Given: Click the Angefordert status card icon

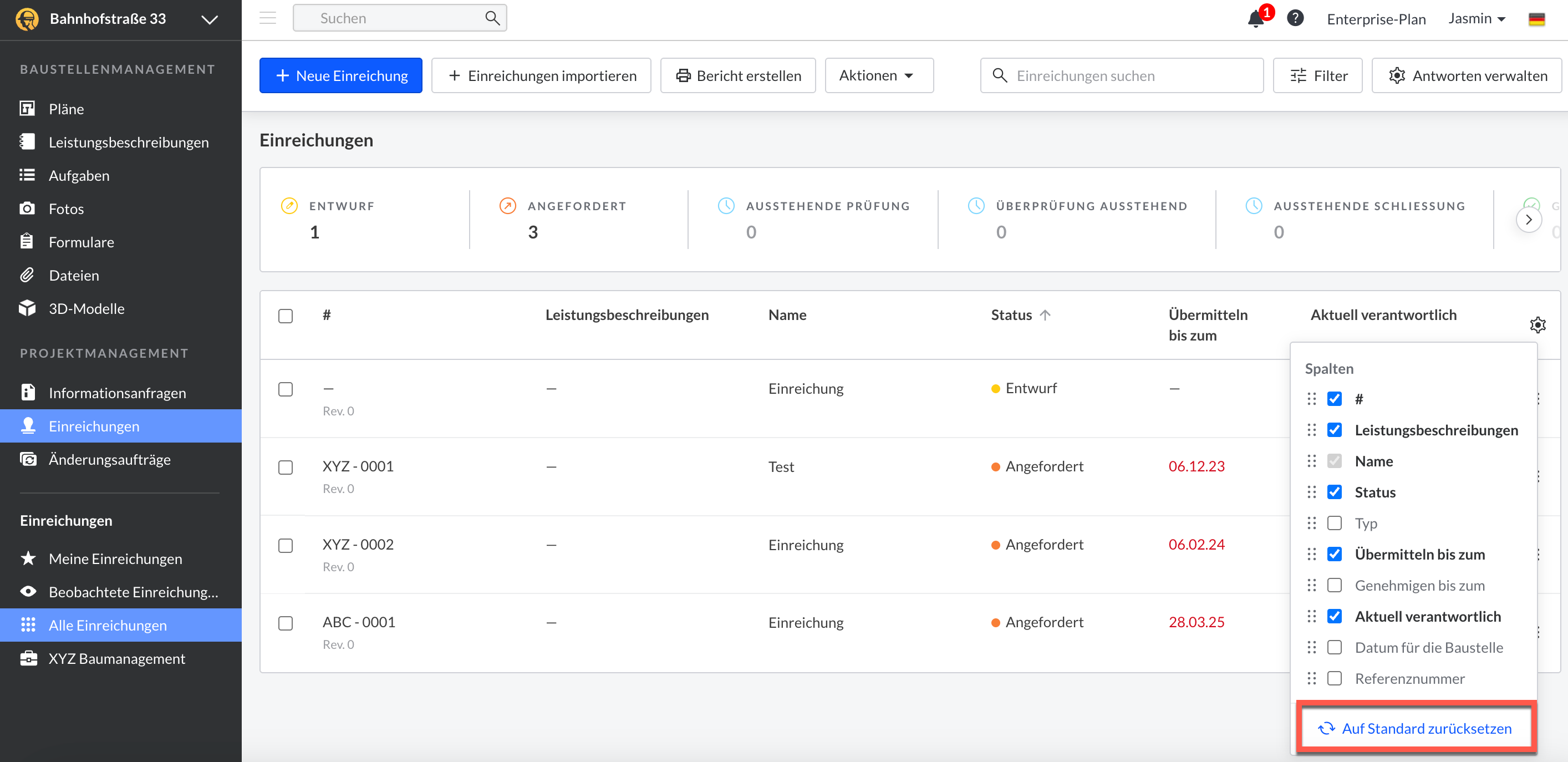Looking at the screenshot, I should (508, 206).
